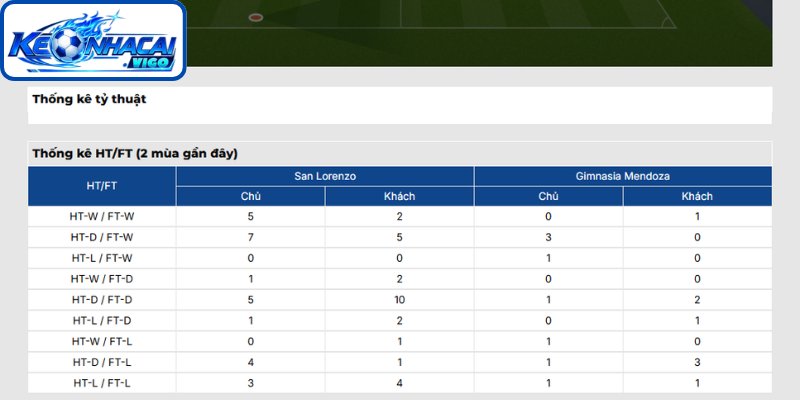Click the HT/FT column header
The height and width of the screenshot is (400, 800).
click(102, 186)
